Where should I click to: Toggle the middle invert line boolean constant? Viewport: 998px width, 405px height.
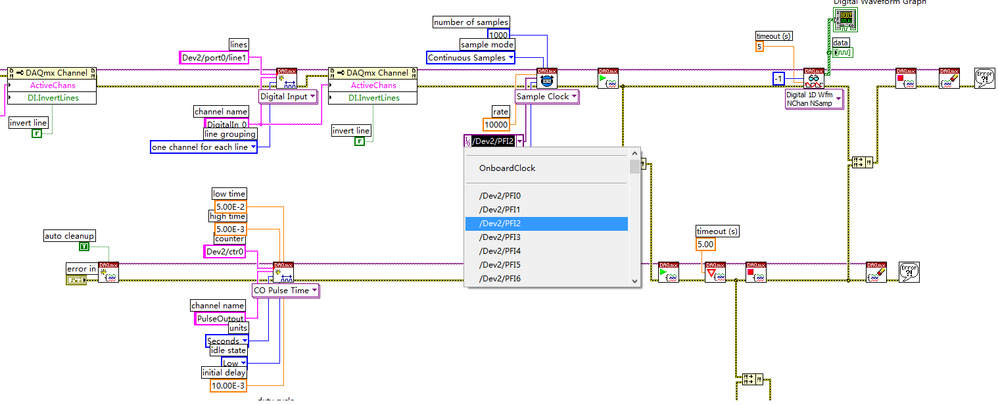pos(360,140)
